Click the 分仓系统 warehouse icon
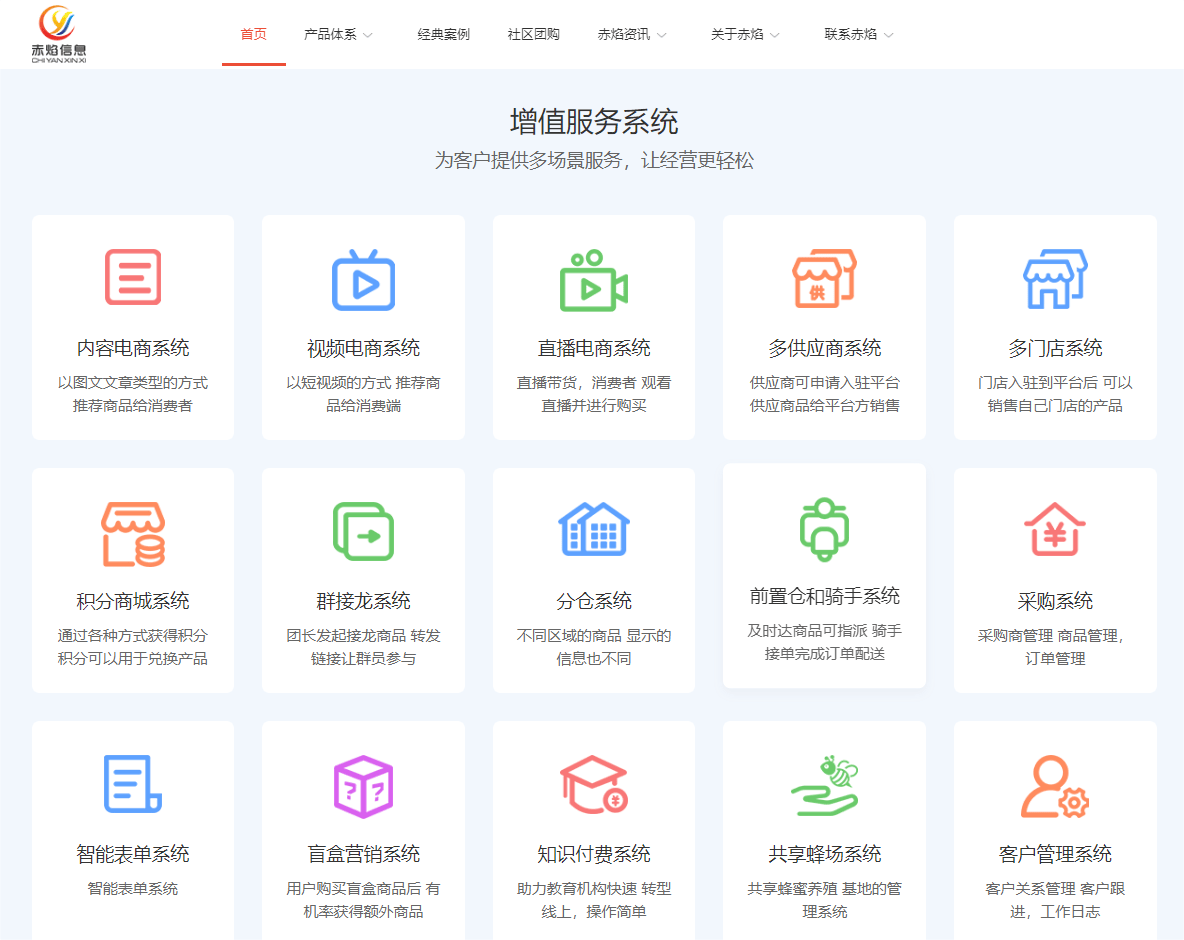 (x=593, y=529)
